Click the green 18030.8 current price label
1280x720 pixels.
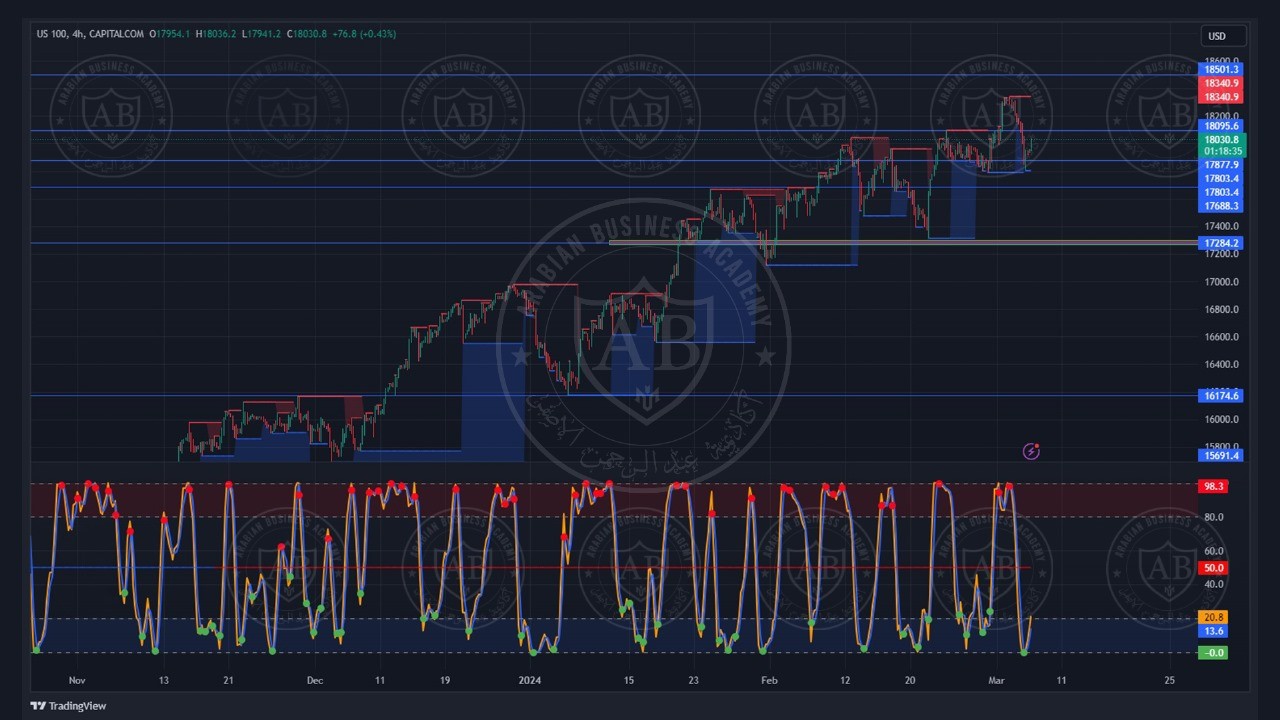click(1221, 140)
